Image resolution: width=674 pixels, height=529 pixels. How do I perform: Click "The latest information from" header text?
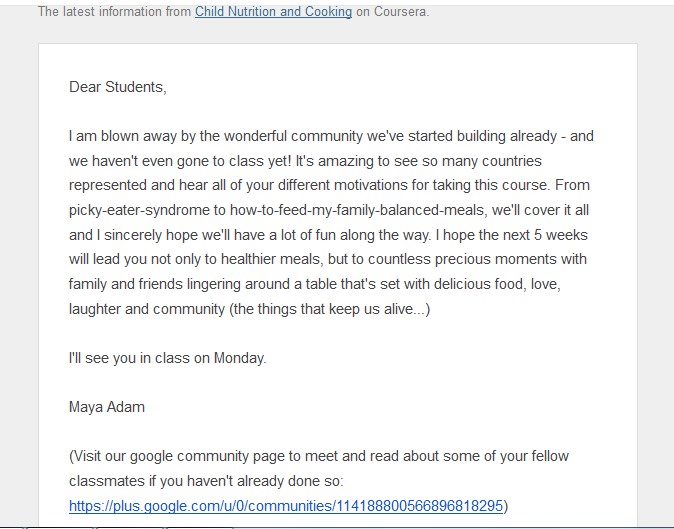click(114, 12)
